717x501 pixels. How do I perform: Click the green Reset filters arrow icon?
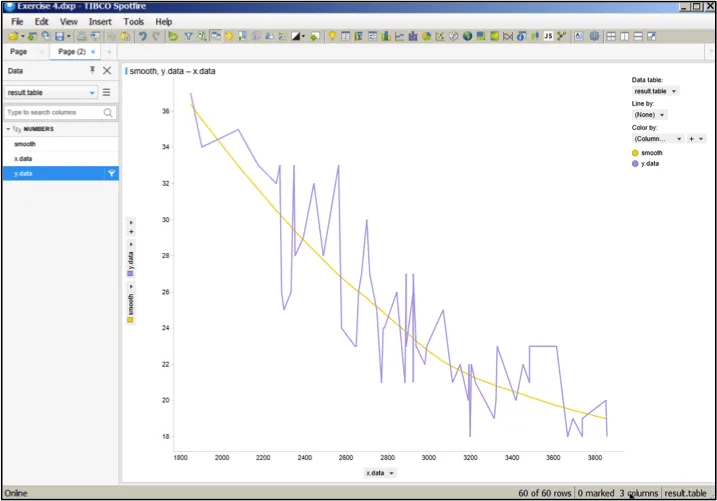pyautogui.click(x=173, y=36)
